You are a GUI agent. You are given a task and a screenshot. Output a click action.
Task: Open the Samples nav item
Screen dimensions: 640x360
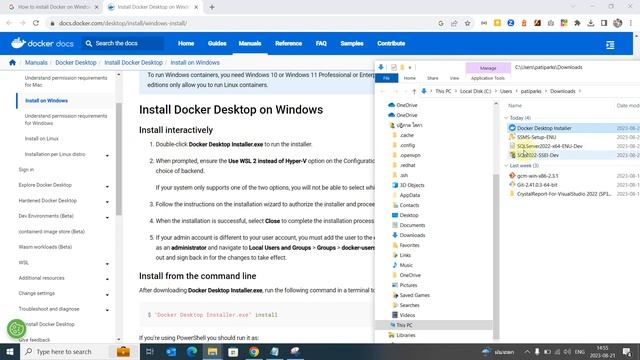point(352,43)
